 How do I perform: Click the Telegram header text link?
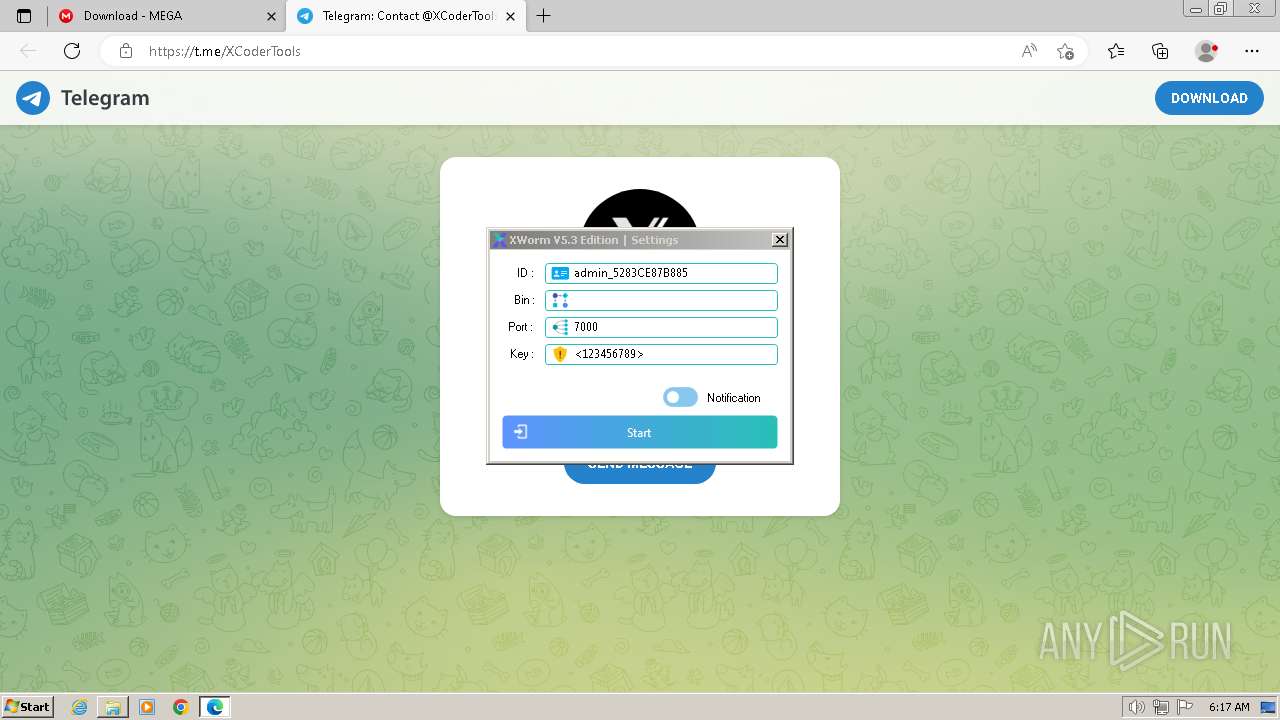click(105, 98)
